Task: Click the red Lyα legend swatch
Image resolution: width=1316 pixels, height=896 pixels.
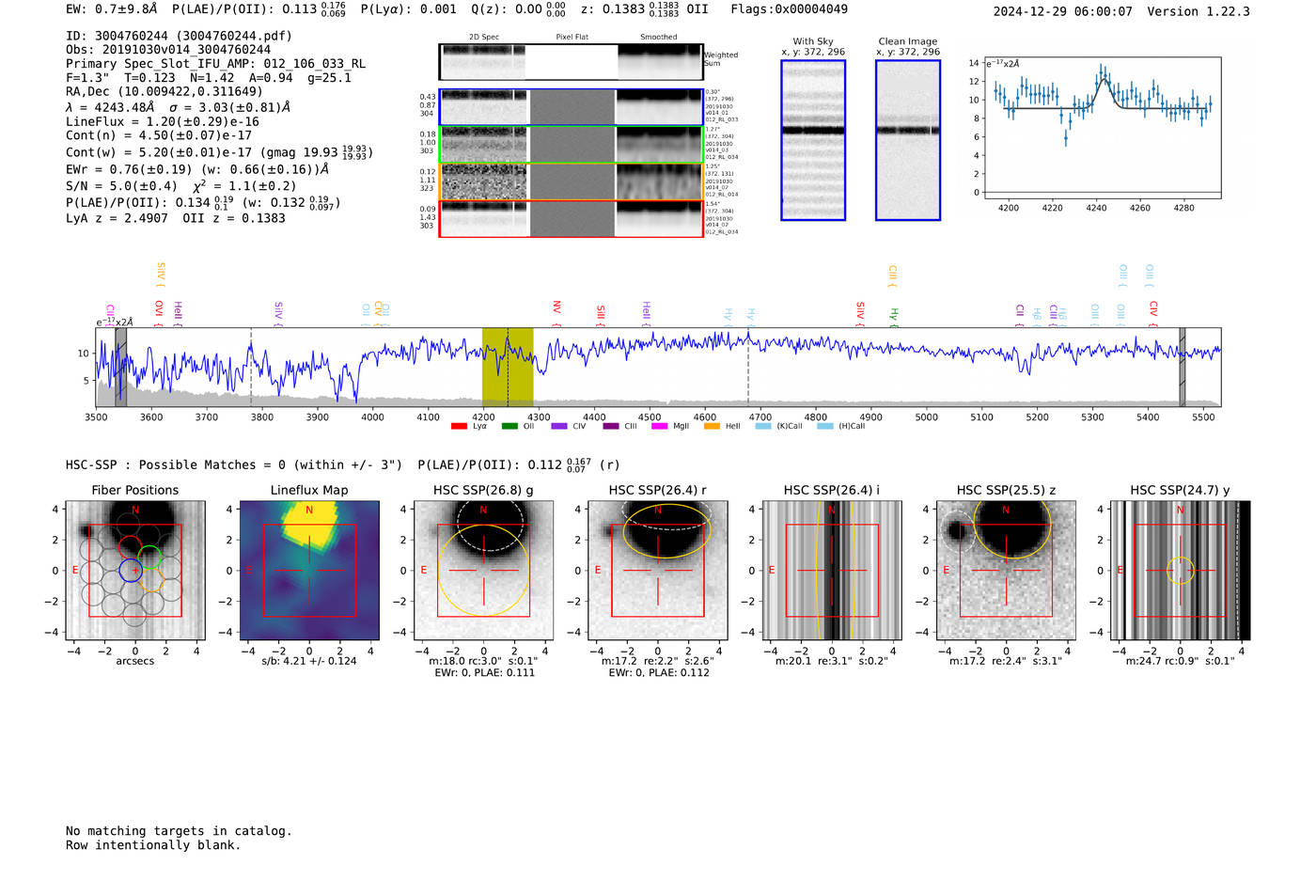Action: tap(459, 426)
